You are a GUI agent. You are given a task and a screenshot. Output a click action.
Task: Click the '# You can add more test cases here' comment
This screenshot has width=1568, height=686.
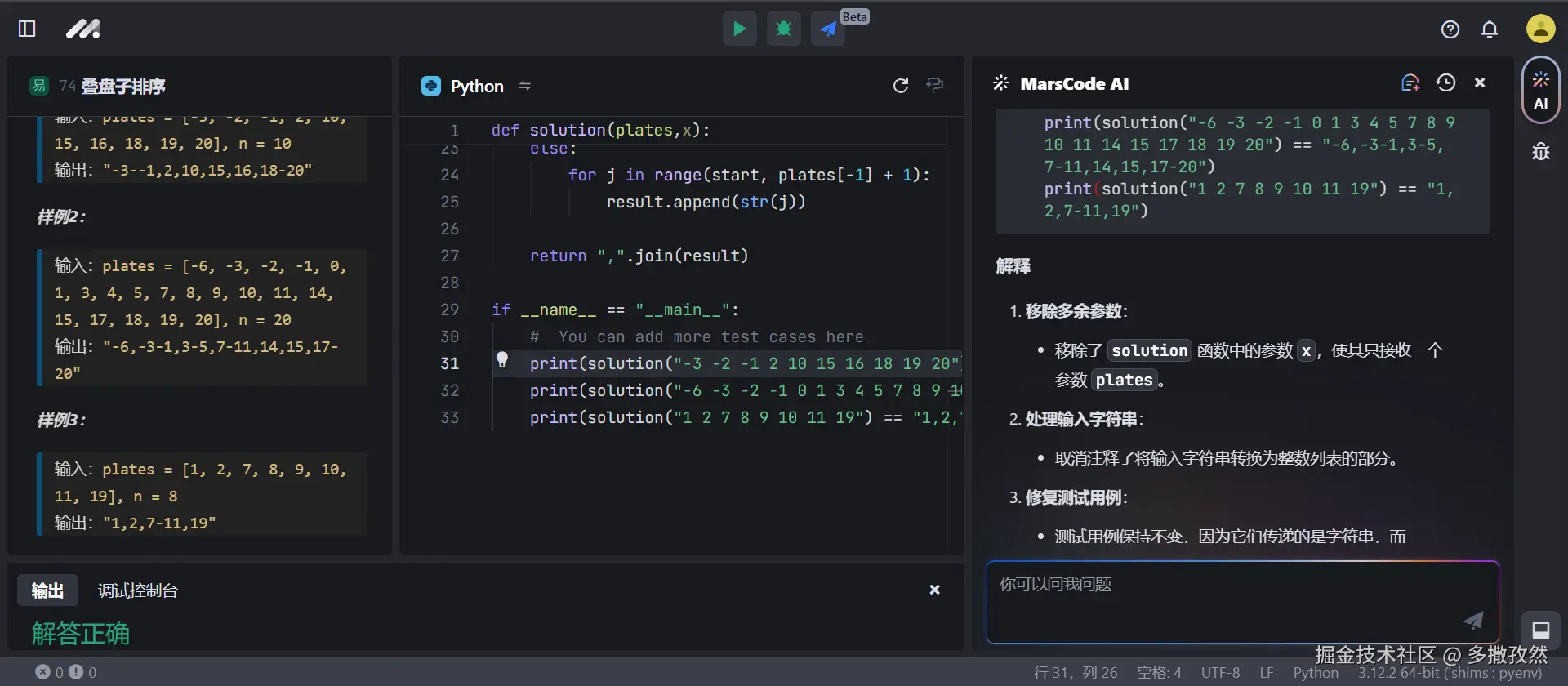click(x=696, y=336)
